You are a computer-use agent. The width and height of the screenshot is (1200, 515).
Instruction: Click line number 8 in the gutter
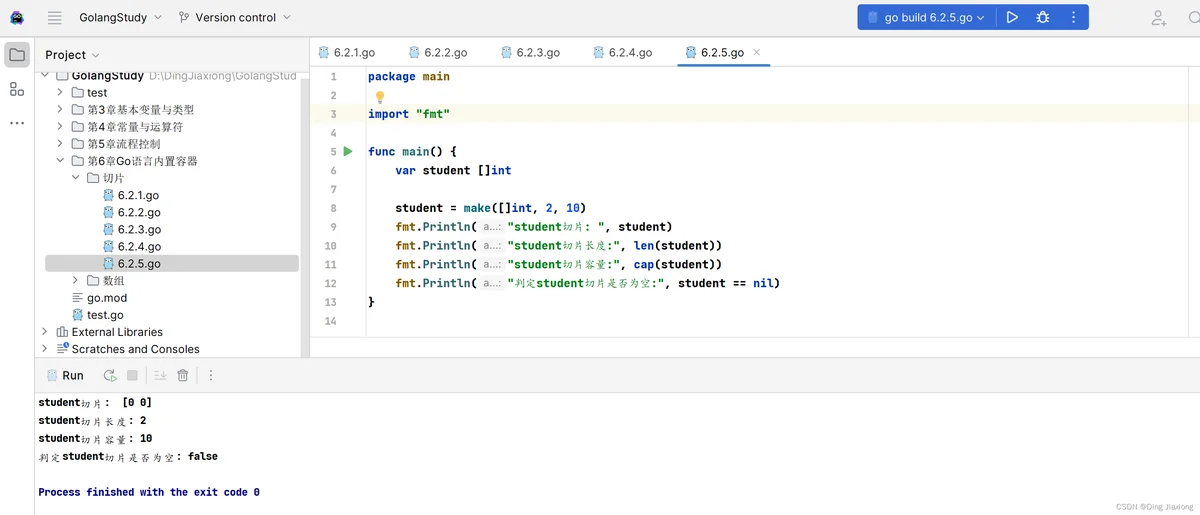click(x=333, y=208)
